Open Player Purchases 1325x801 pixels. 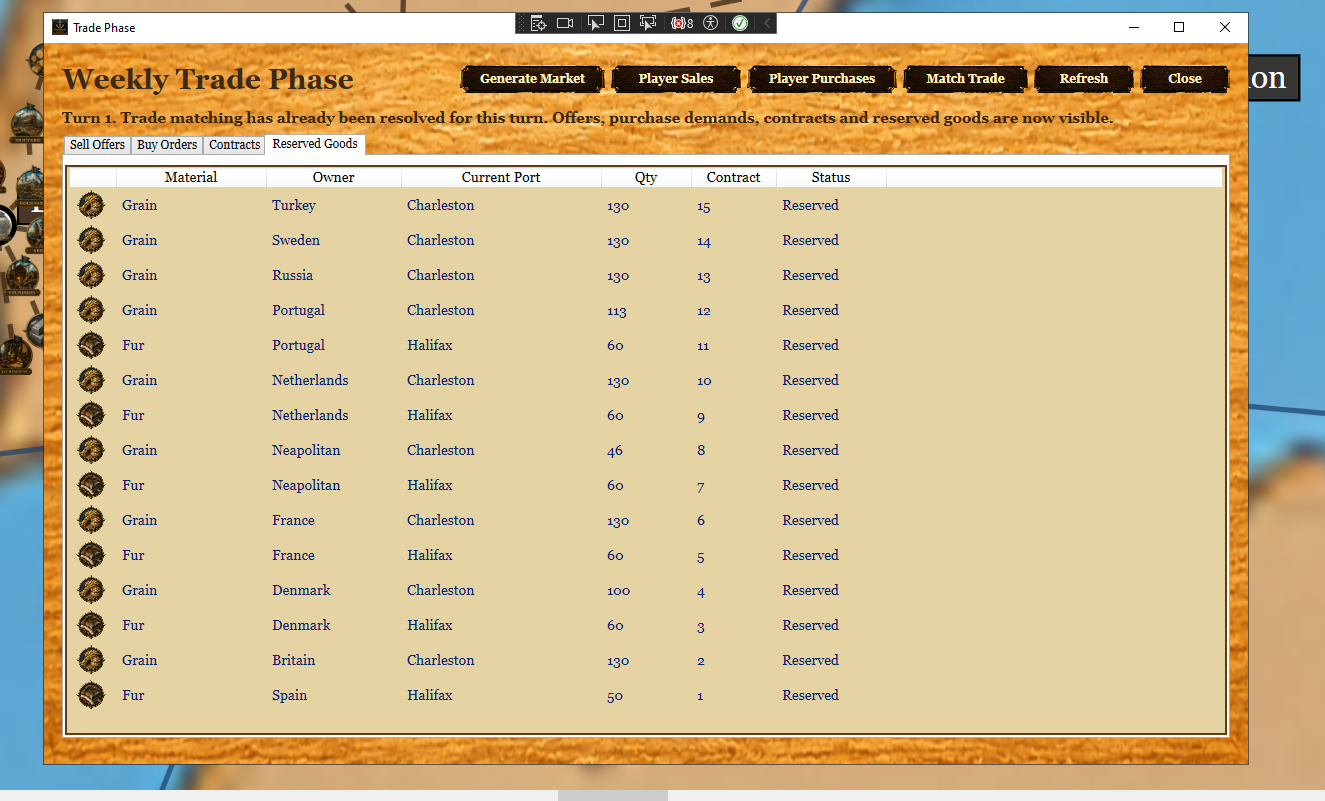tap(822, 79)
